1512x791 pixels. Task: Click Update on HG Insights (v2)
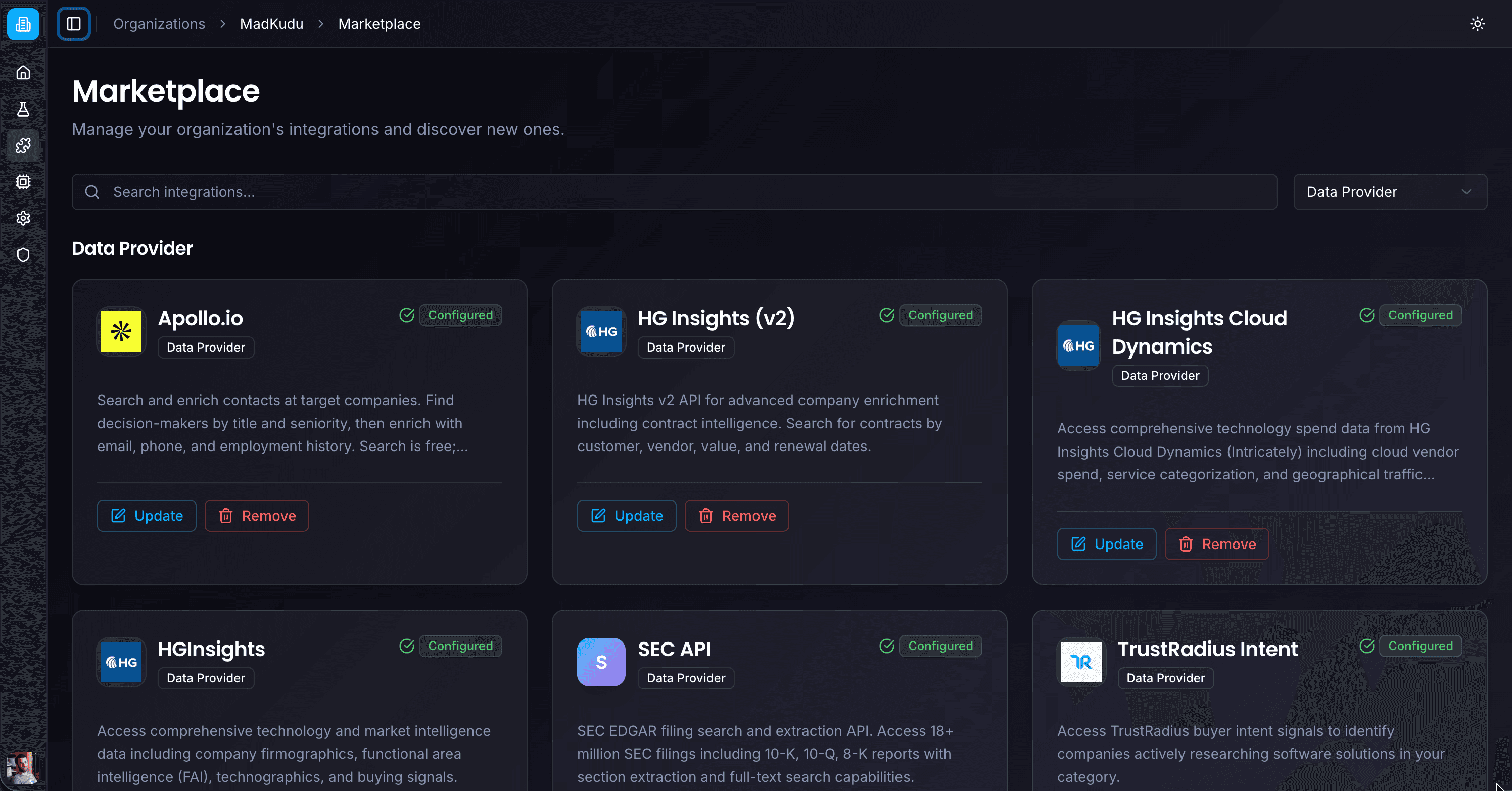click(x=627, y=516)
